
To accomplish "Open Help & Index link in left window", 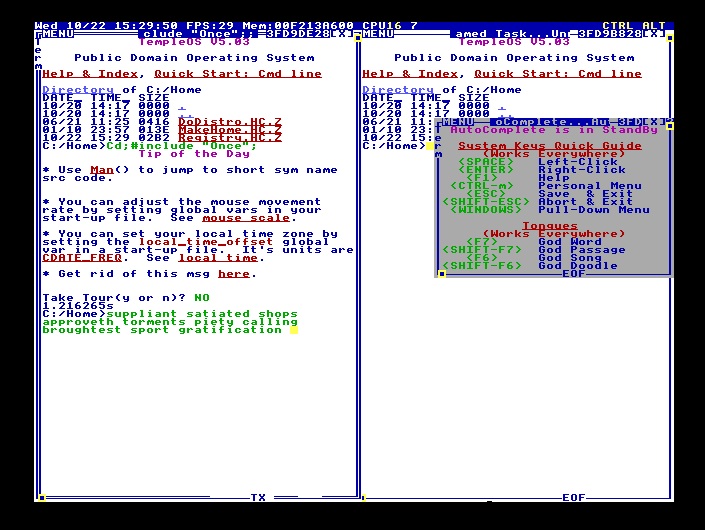I will (x=90, y=74).
